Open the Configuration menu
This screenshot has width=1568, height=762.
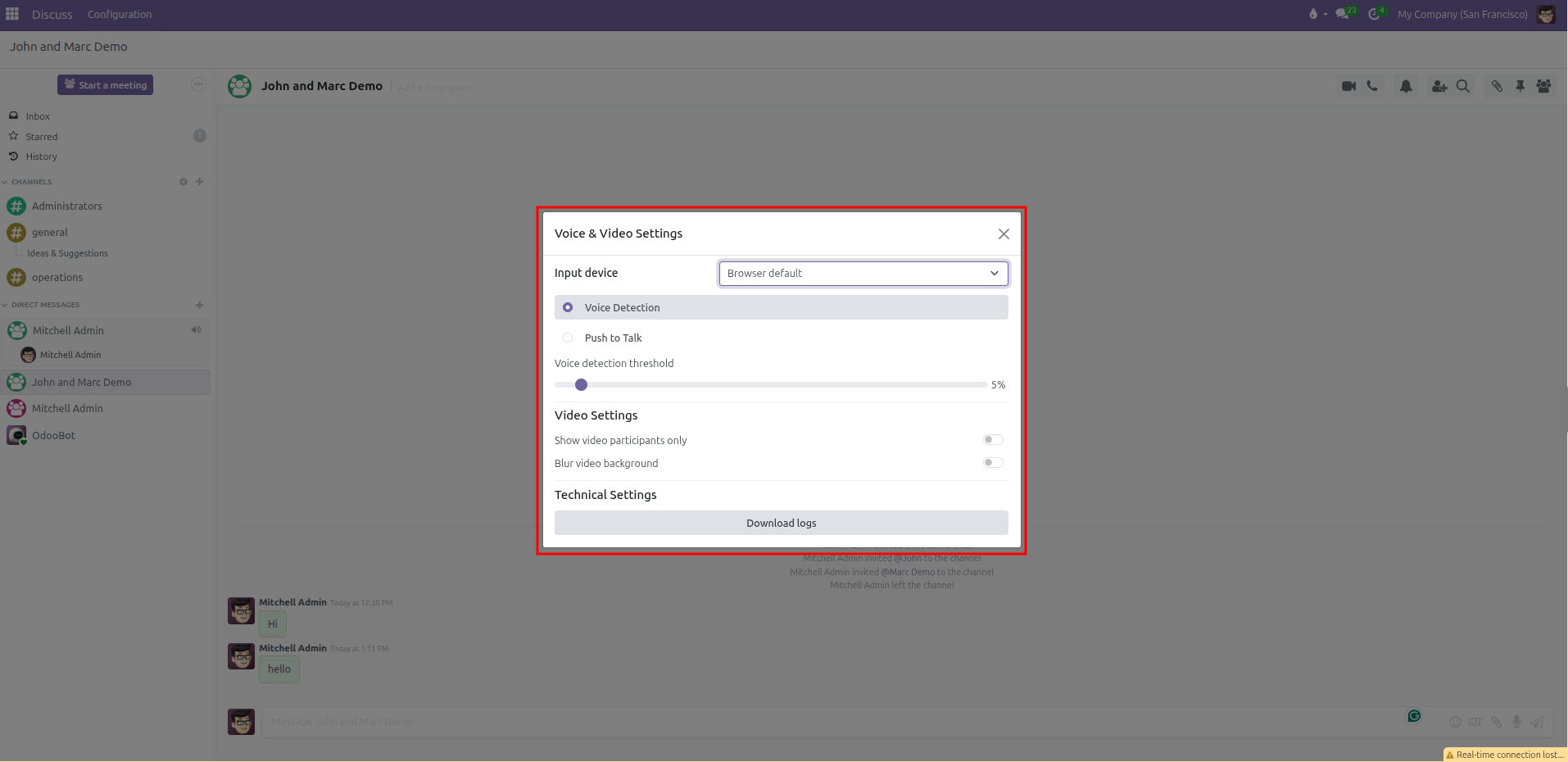pyautogui.click(x=120, y=14)
